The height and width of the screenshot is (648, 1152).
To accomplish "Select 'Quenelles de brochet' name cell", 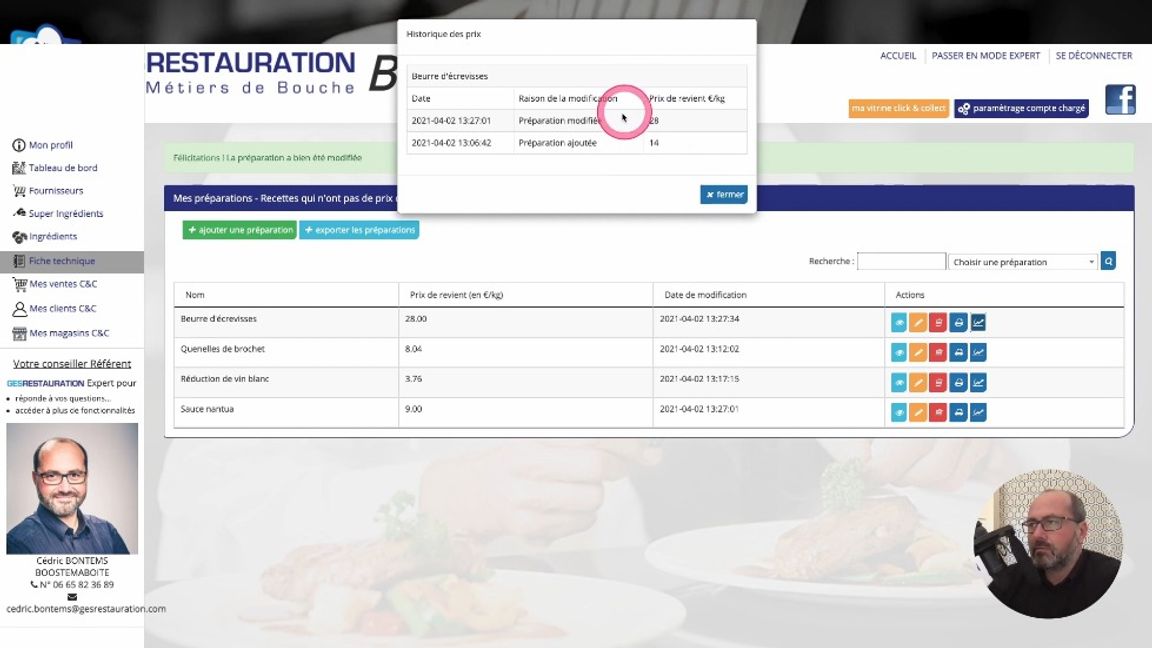I will coord(287,353).
